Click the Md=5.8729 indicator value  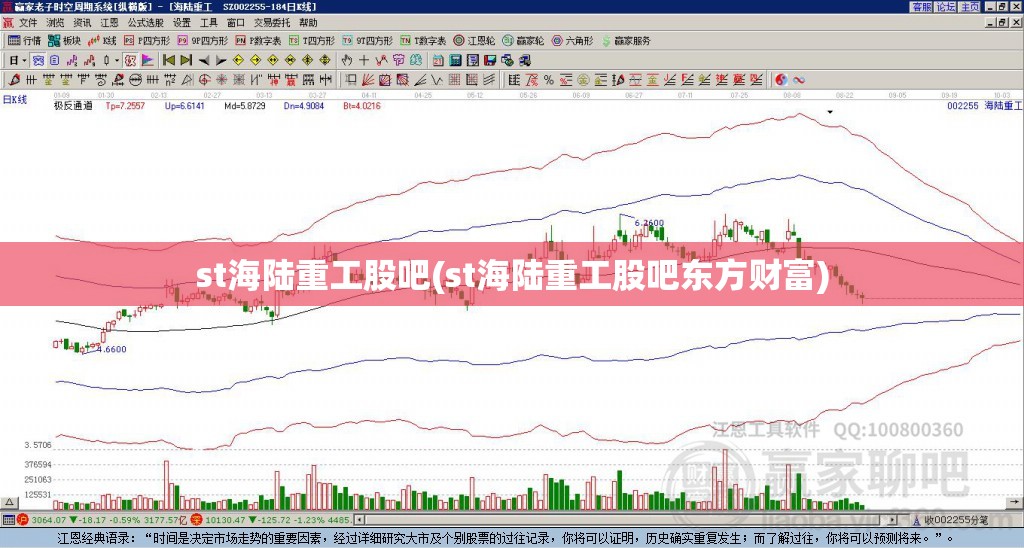[x=245, y=105]
